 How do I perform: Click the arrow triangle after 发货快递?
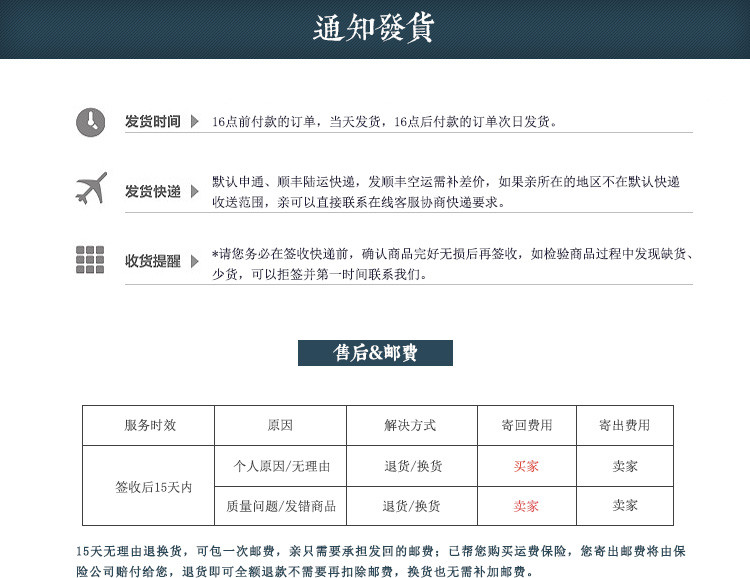coord(195,191)
